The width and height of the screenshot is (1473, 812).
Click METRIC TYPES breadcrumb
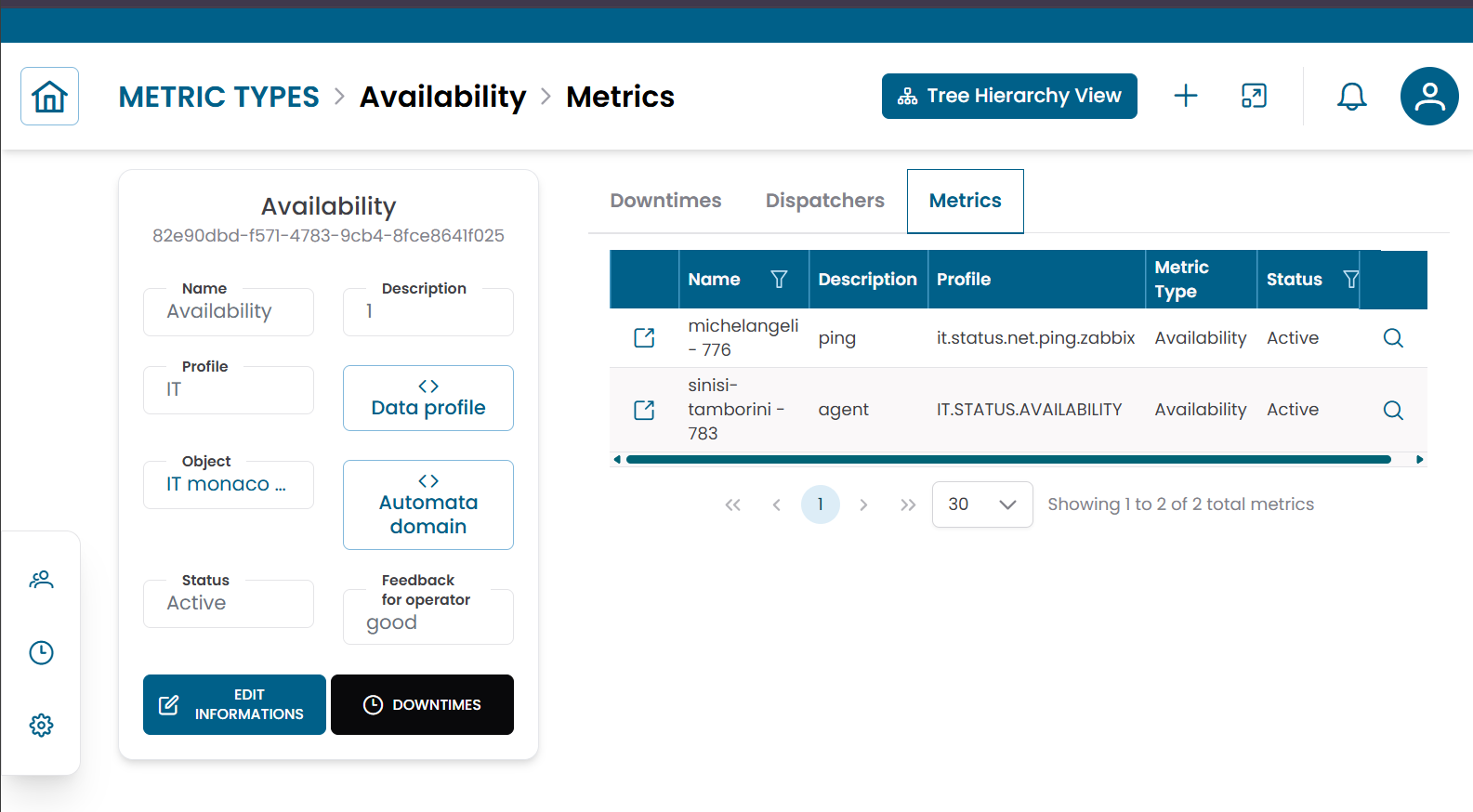[x=218, y=97]
